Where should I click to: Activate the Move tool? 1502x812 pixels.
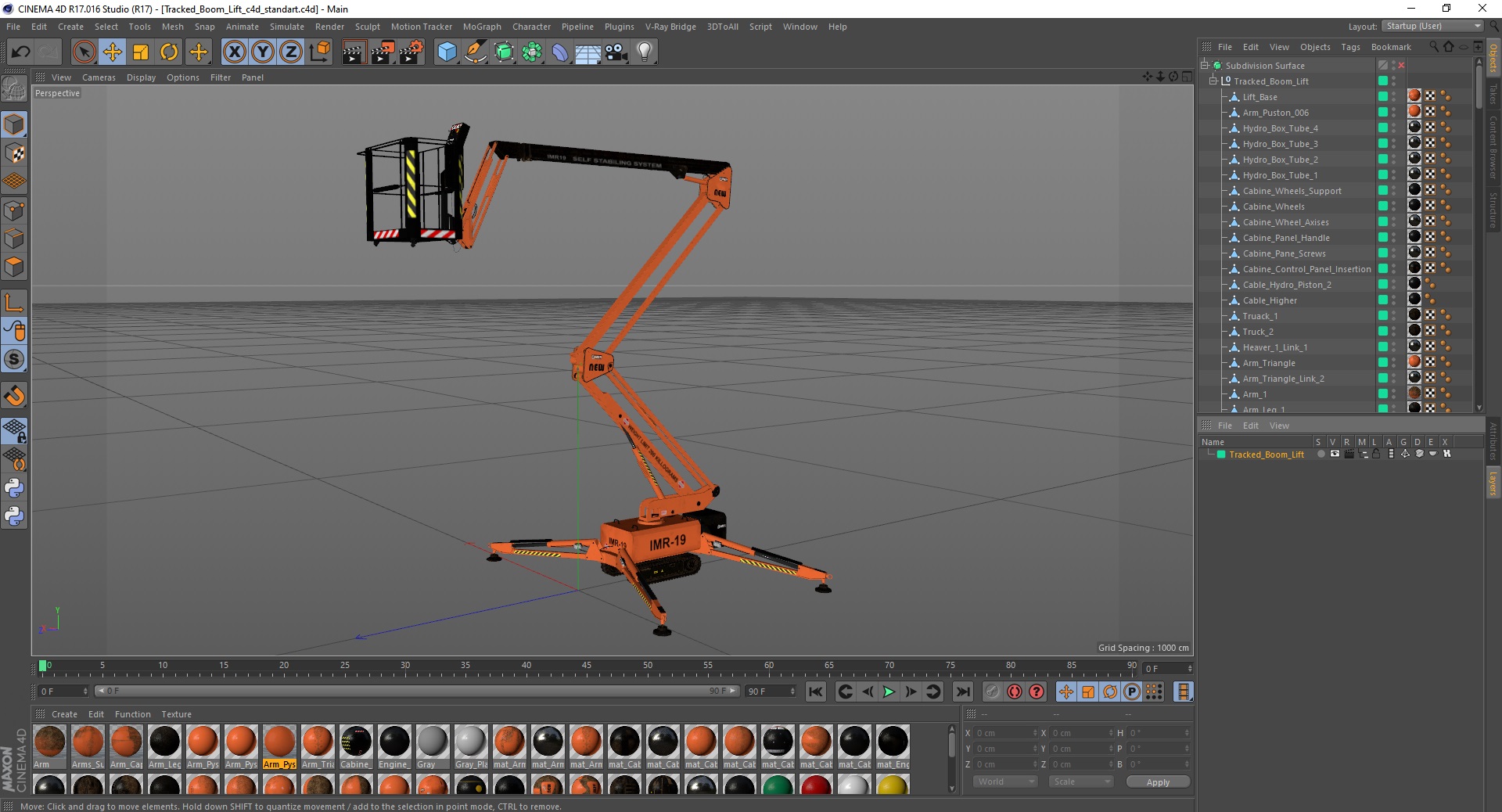(x=113, y=52)
